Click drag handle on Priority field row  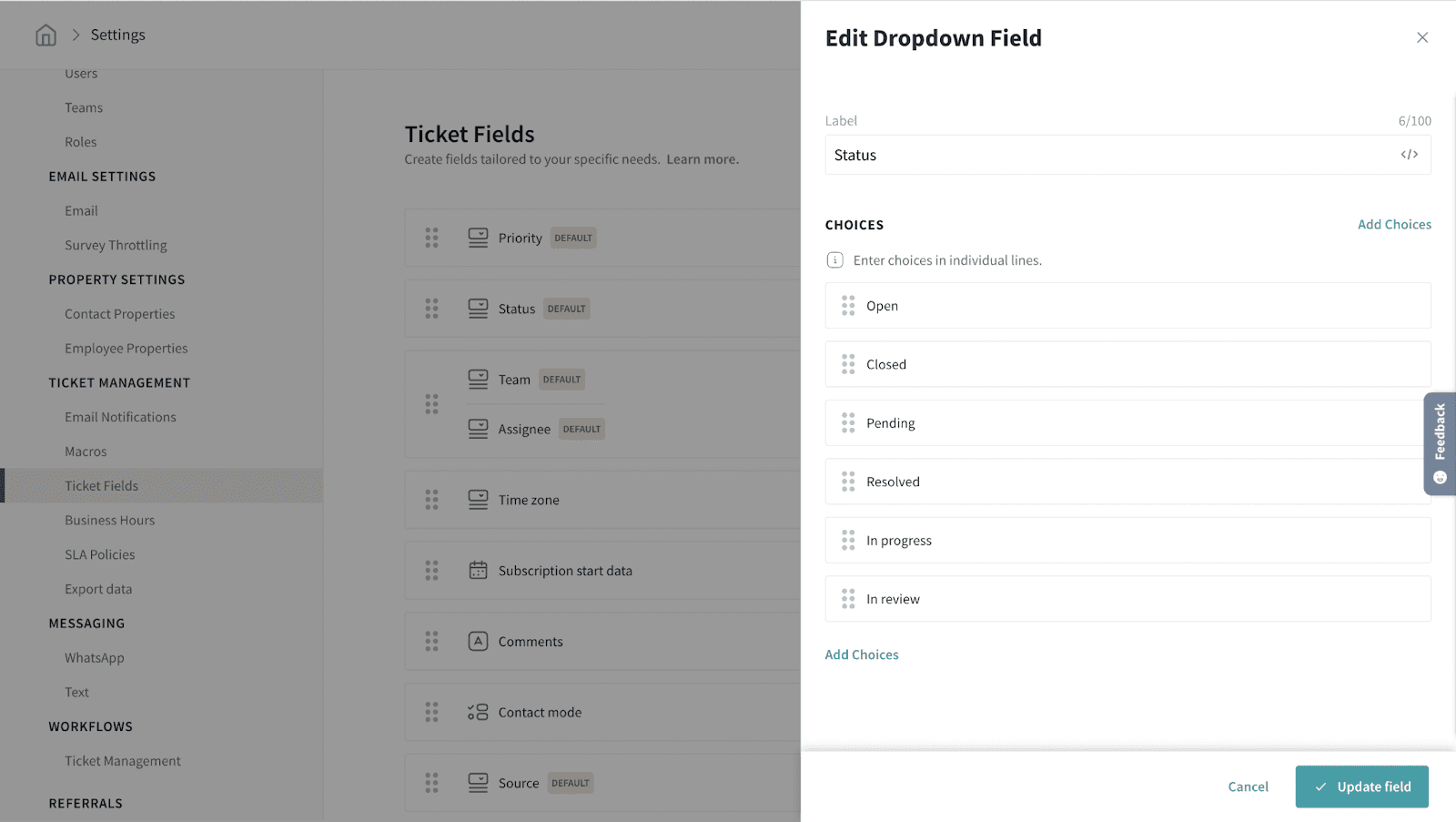tap(432, 238)
